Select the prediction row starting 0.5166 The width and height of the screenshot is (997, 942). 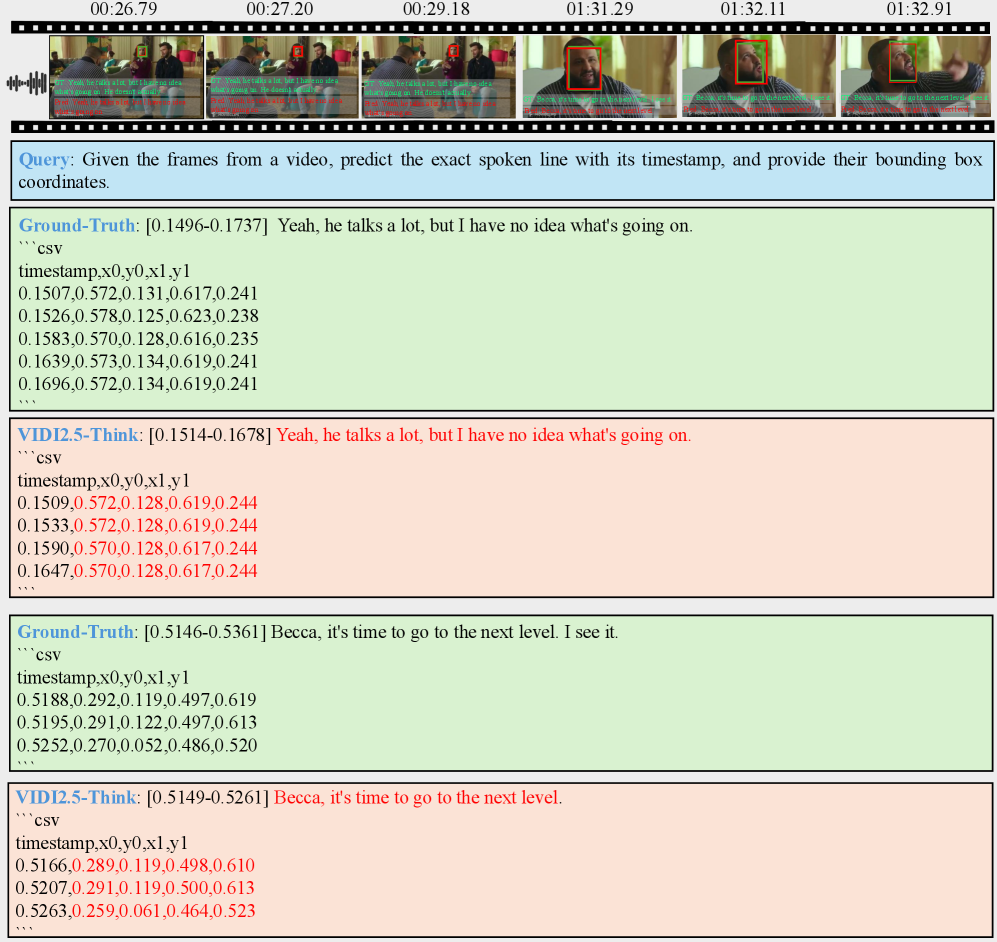(x=135, y=865)
